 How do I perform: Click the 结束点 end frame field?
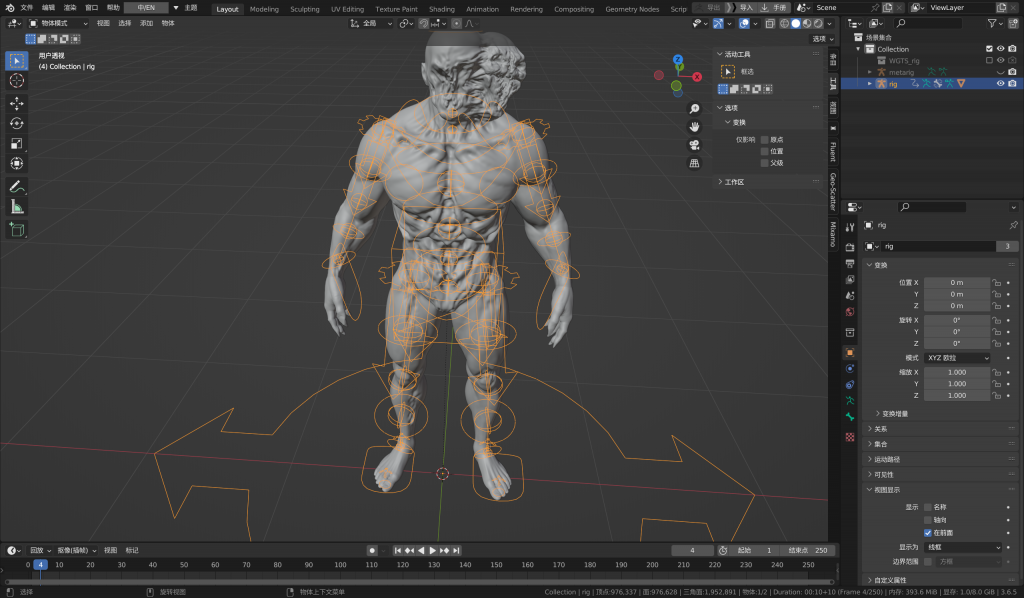(807, 550)
